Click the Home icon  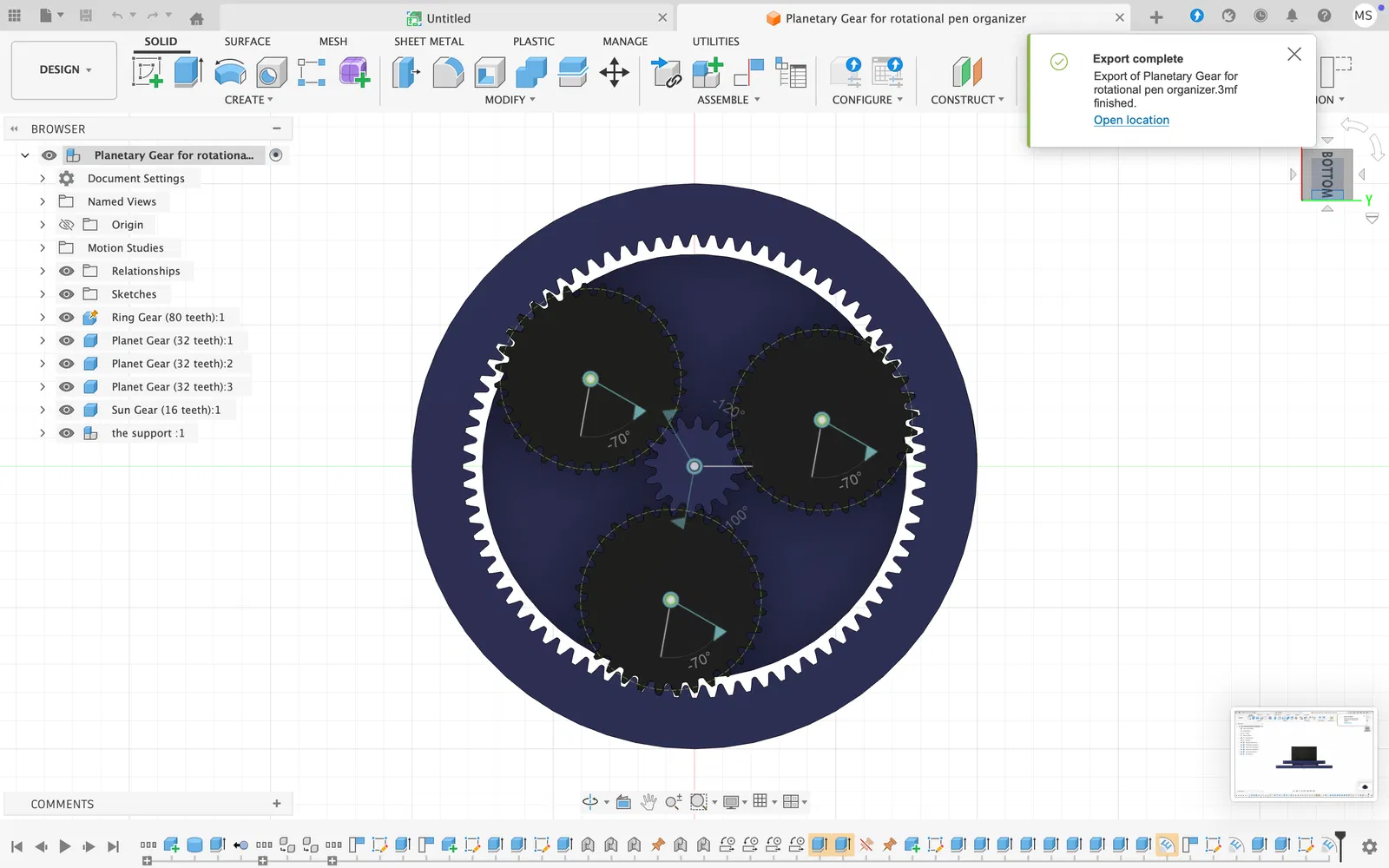click(x=197, y=18)
